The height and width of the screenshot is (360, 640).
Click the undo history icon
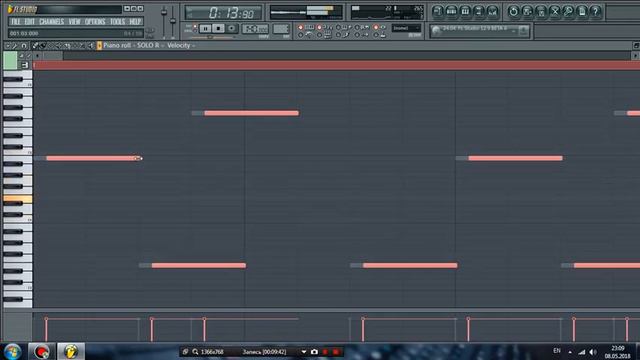tap(513, 11)
